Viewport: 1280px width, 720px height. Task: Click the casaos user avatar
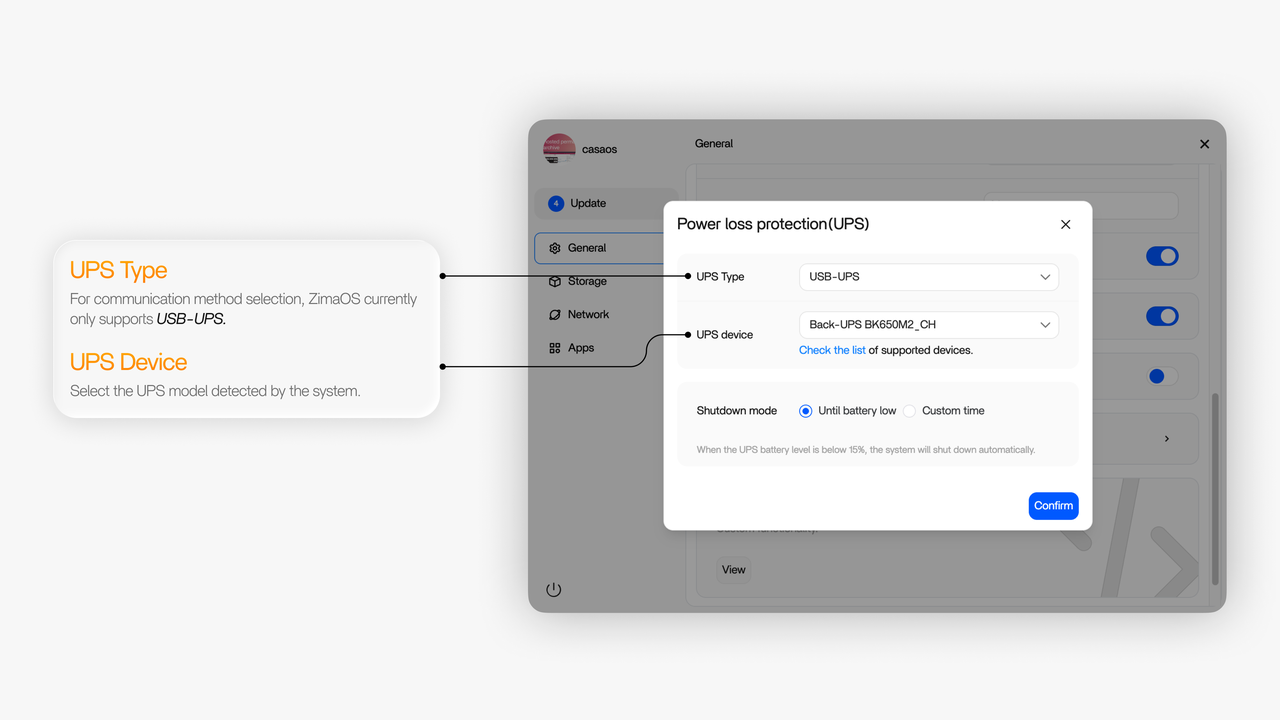(559, 149)
